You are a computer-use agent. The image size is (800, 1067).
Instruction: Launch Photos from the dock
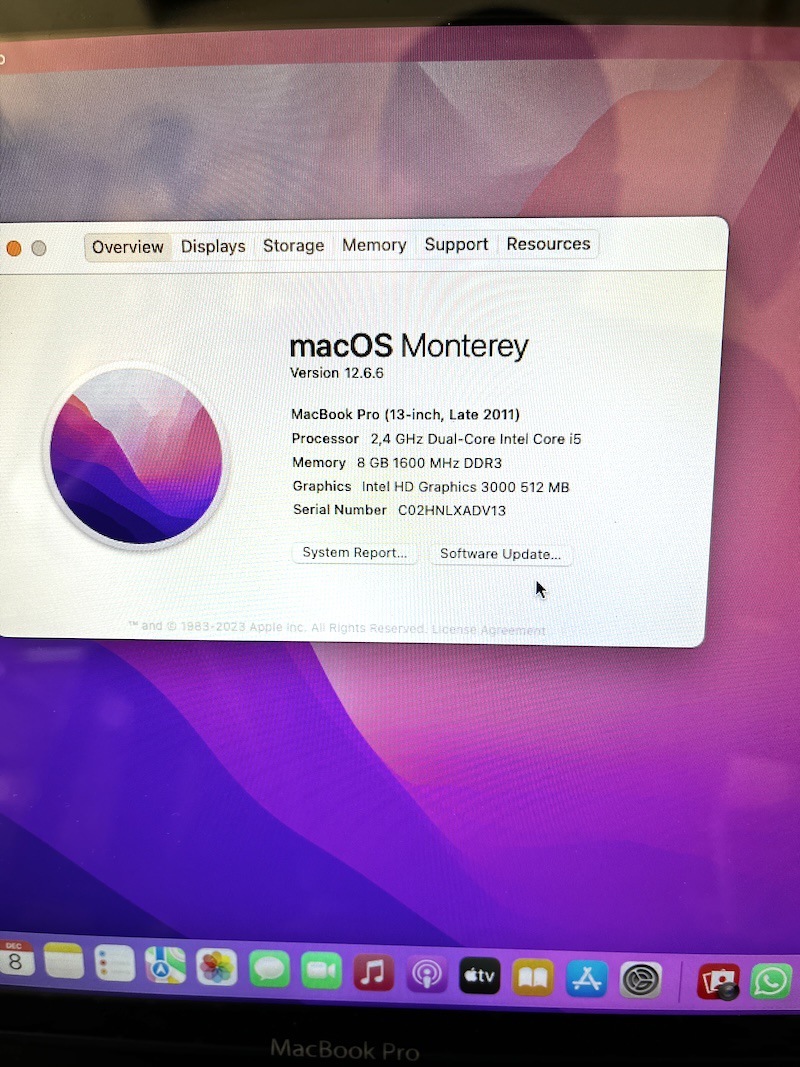point(216,967)
